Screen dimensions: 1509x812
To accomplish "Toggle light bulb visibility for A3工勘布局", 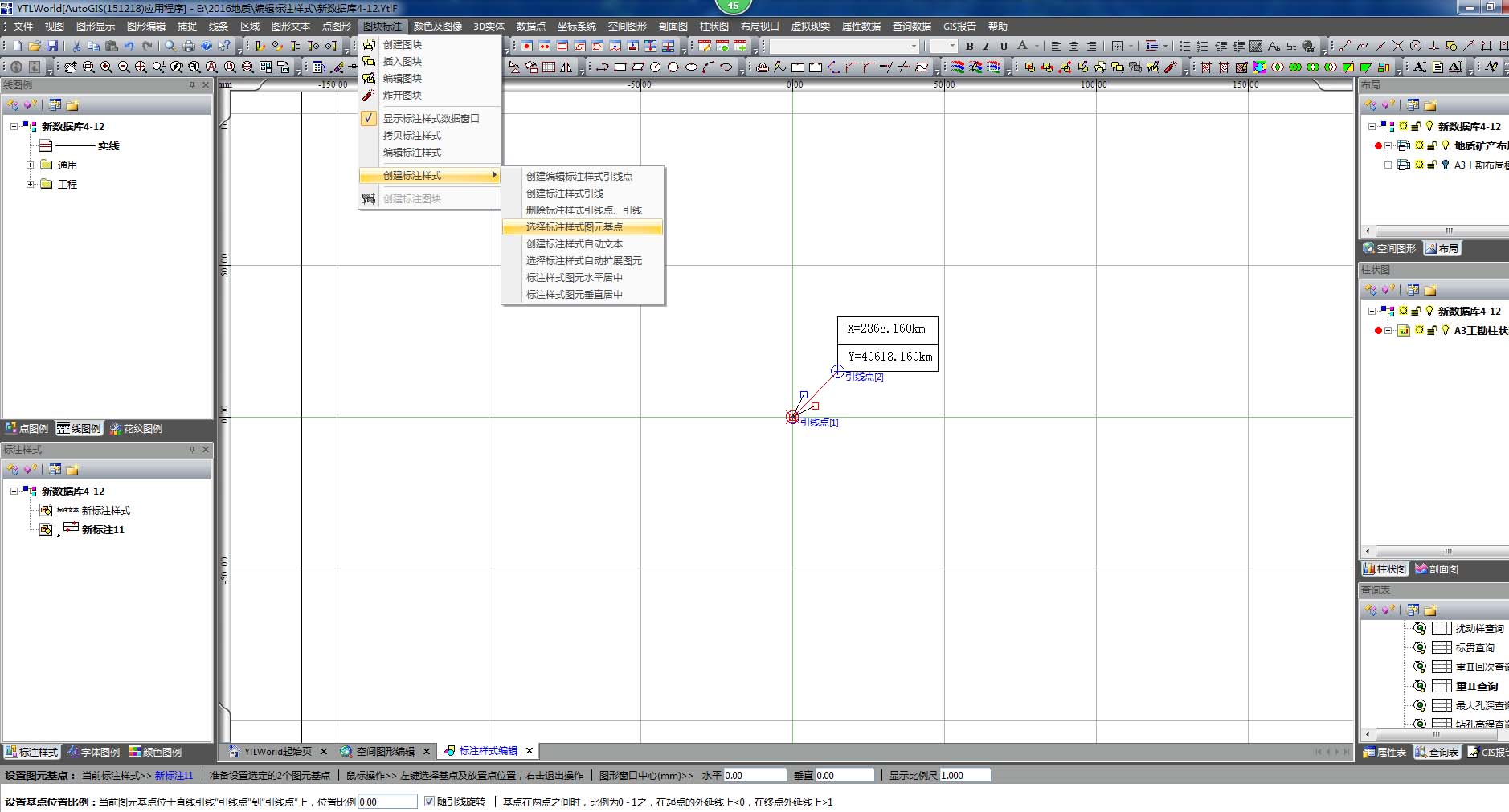I will (1446, 165).
